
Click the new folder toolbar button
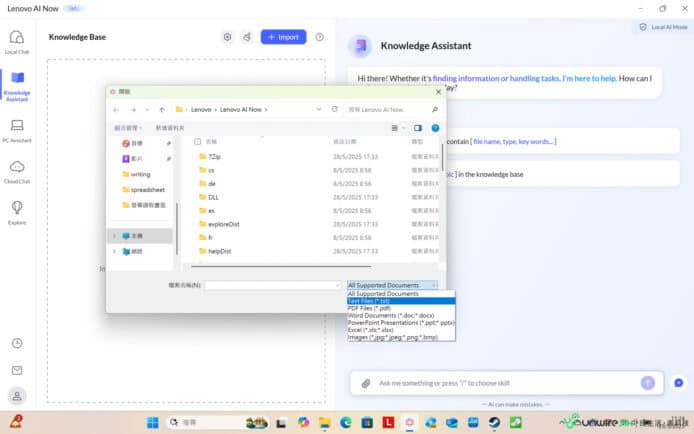coord(170,128)
